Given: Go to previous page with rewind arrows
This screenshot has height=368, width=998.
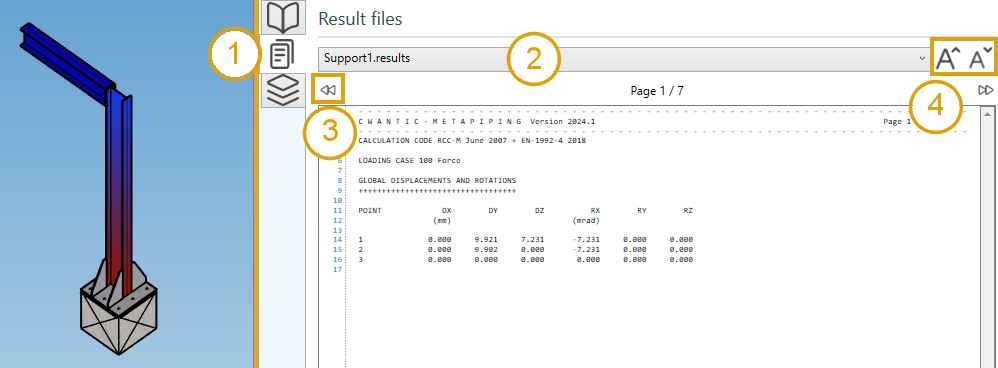Looking at the screenshot, I should click(328, 90).
